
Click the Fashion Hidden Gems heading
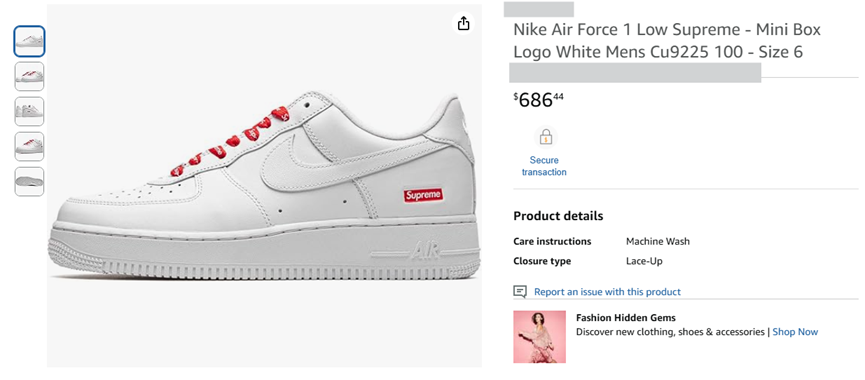(626, 318)
